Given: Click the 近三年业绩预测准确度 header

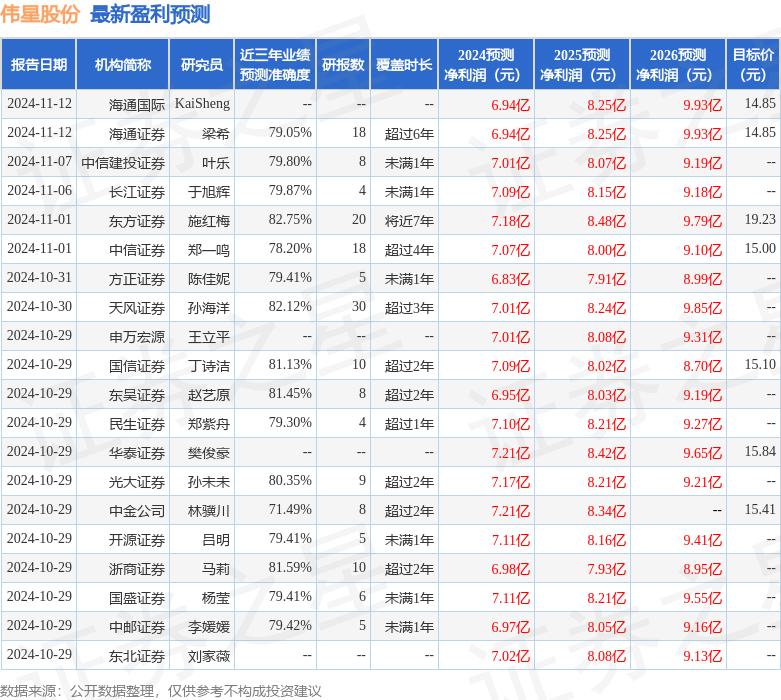Looking at the screenshot, I should (x=275, y=65).
